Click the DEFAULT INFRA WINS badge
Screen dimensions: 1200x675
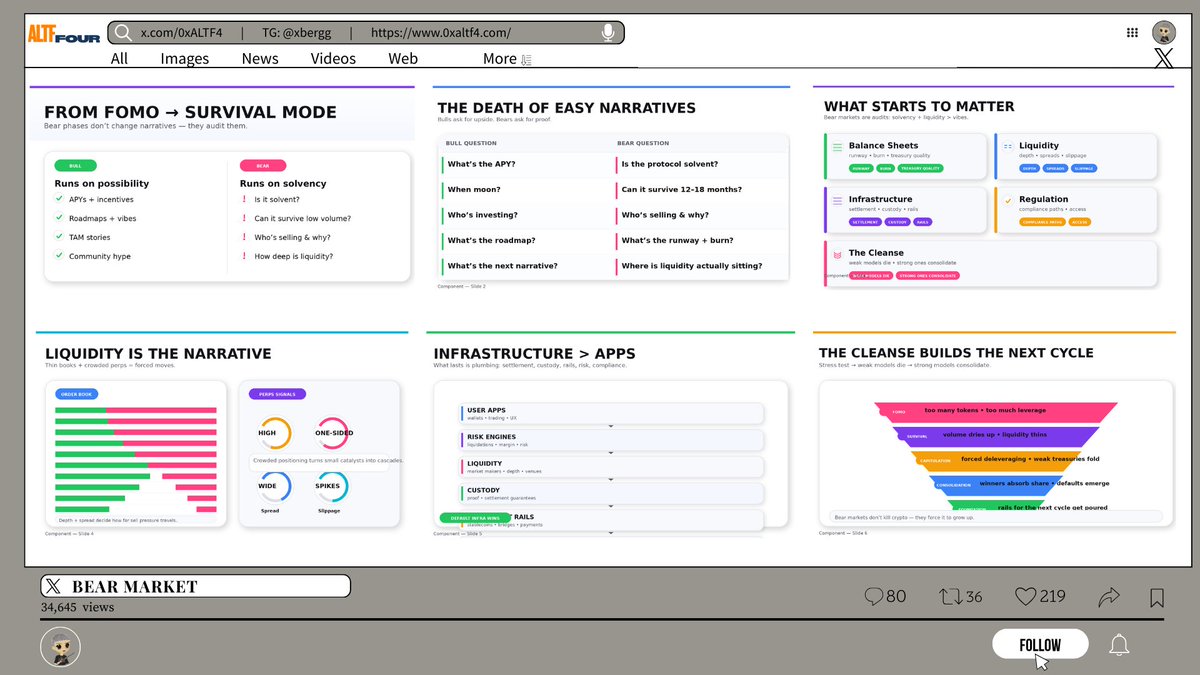click(x=475, y=518)
